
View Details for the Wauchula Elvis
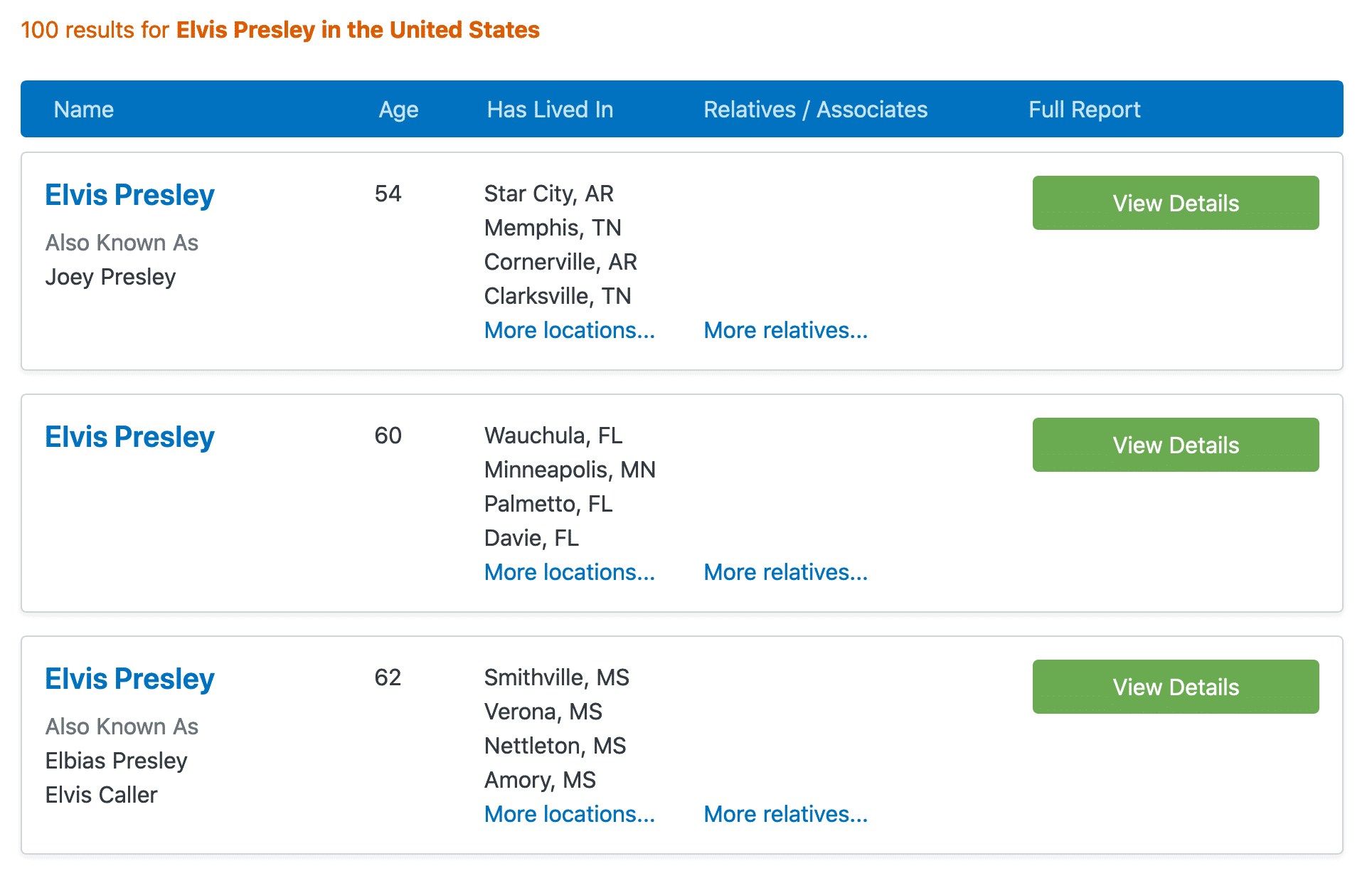[1175, 445]
